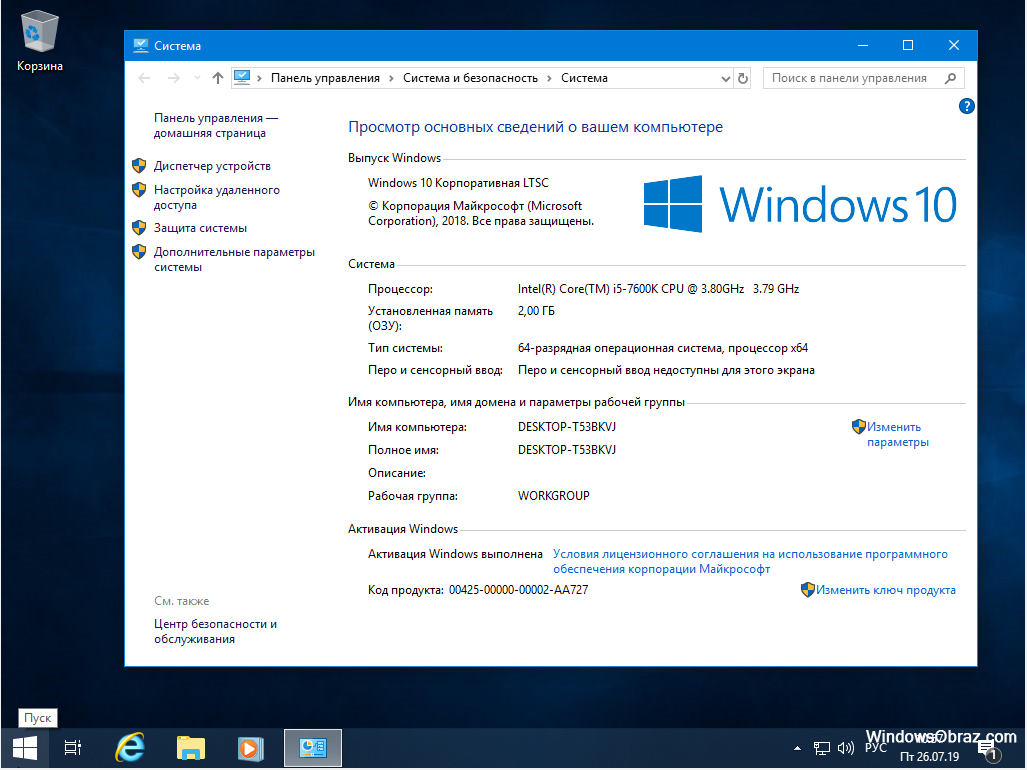Screen dimensions: 1027x770
Task: Click shield icon next to Диспетчер устройств
Action: coord(139,166)
